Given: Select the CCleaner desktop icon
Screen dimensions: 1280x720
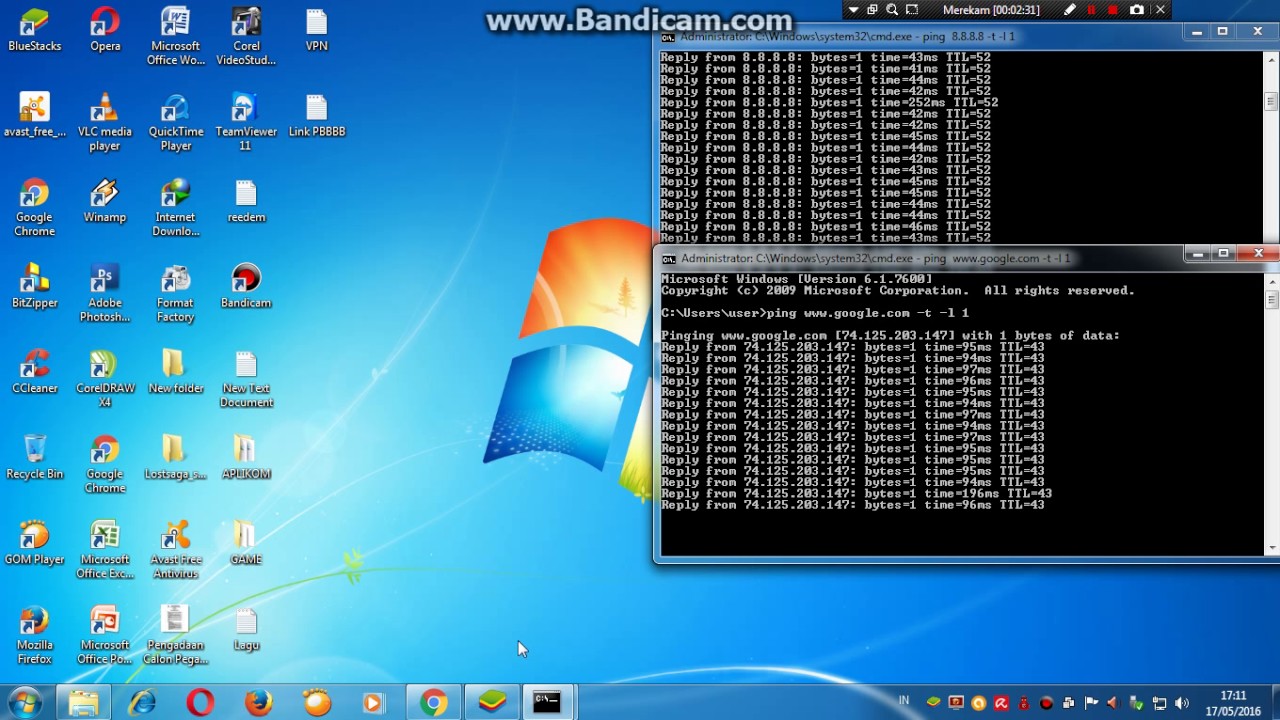Looking at the screenshot, I should coord(34,373).
